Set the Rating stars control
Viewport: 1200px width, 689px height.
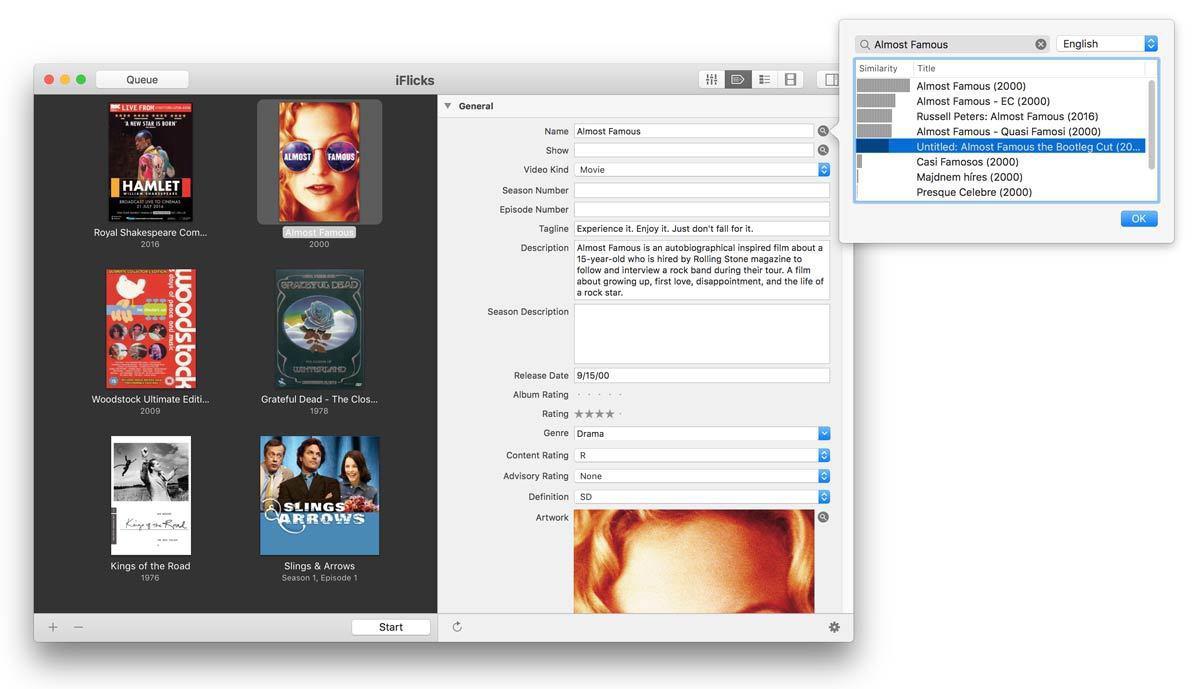[x=597, y=414]
